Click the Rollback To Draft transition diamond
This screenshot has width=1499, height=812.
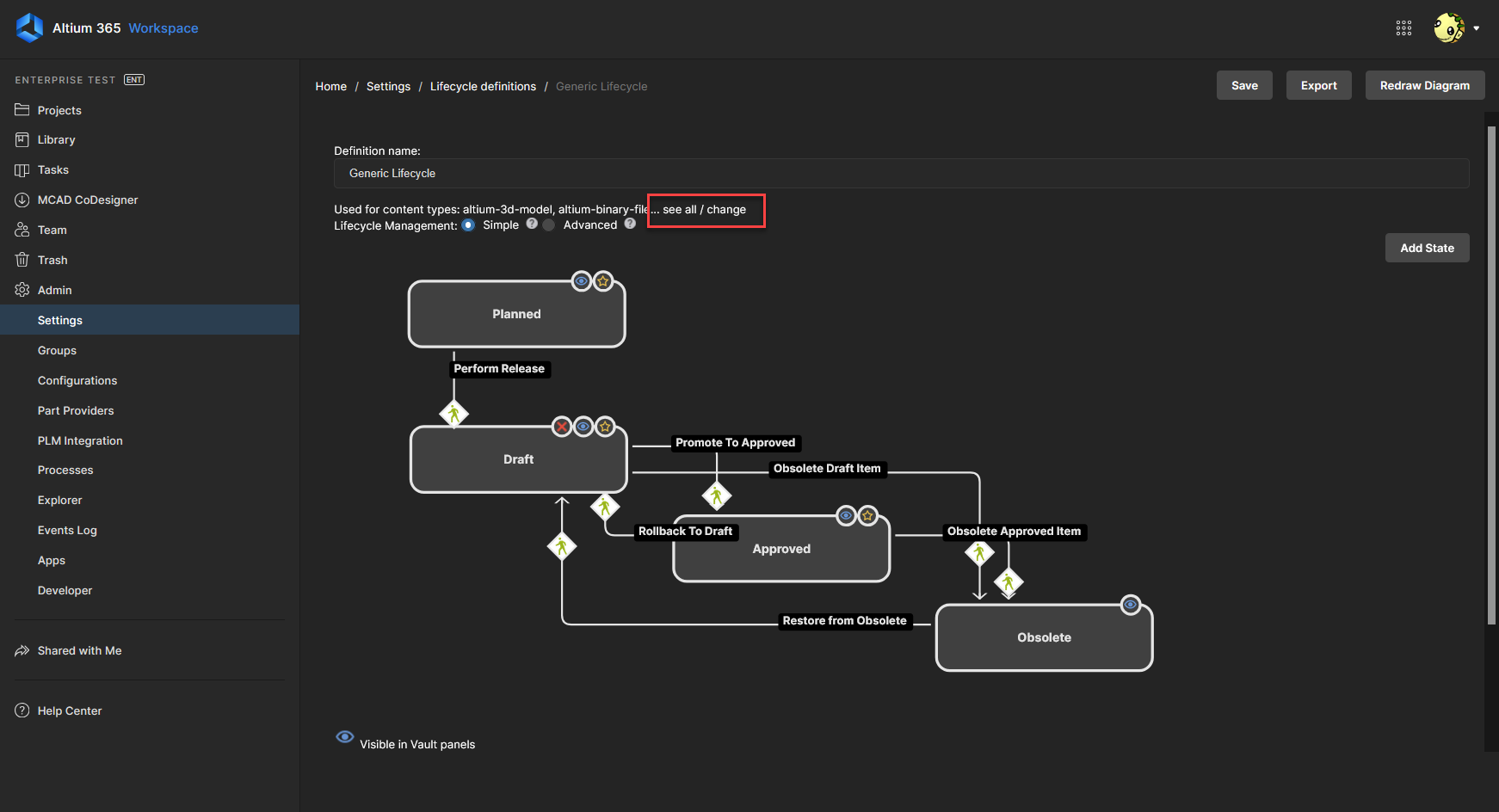605,507
